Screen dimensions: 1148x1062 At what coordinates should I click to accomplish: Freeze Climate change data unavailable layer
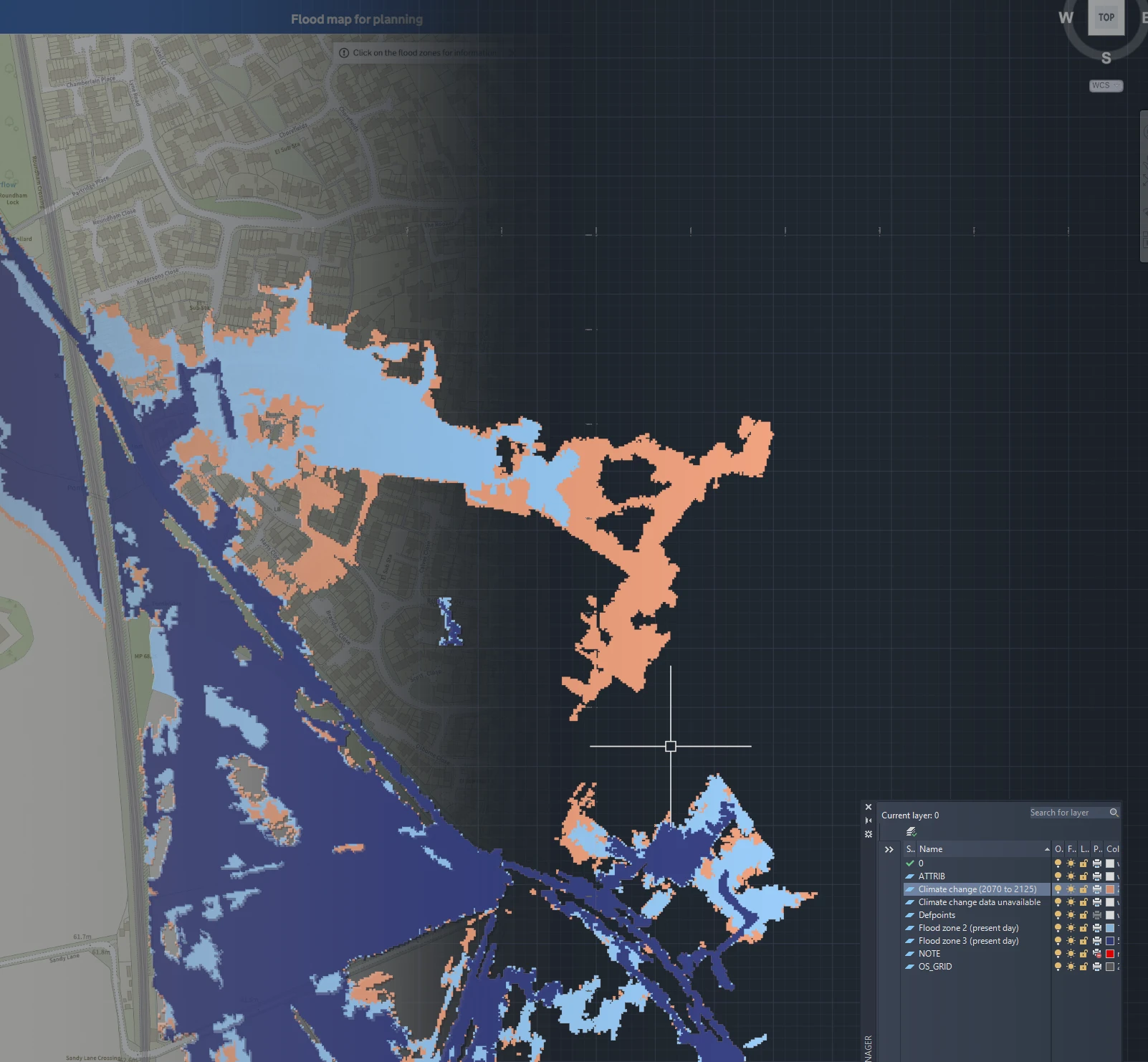1071,902
